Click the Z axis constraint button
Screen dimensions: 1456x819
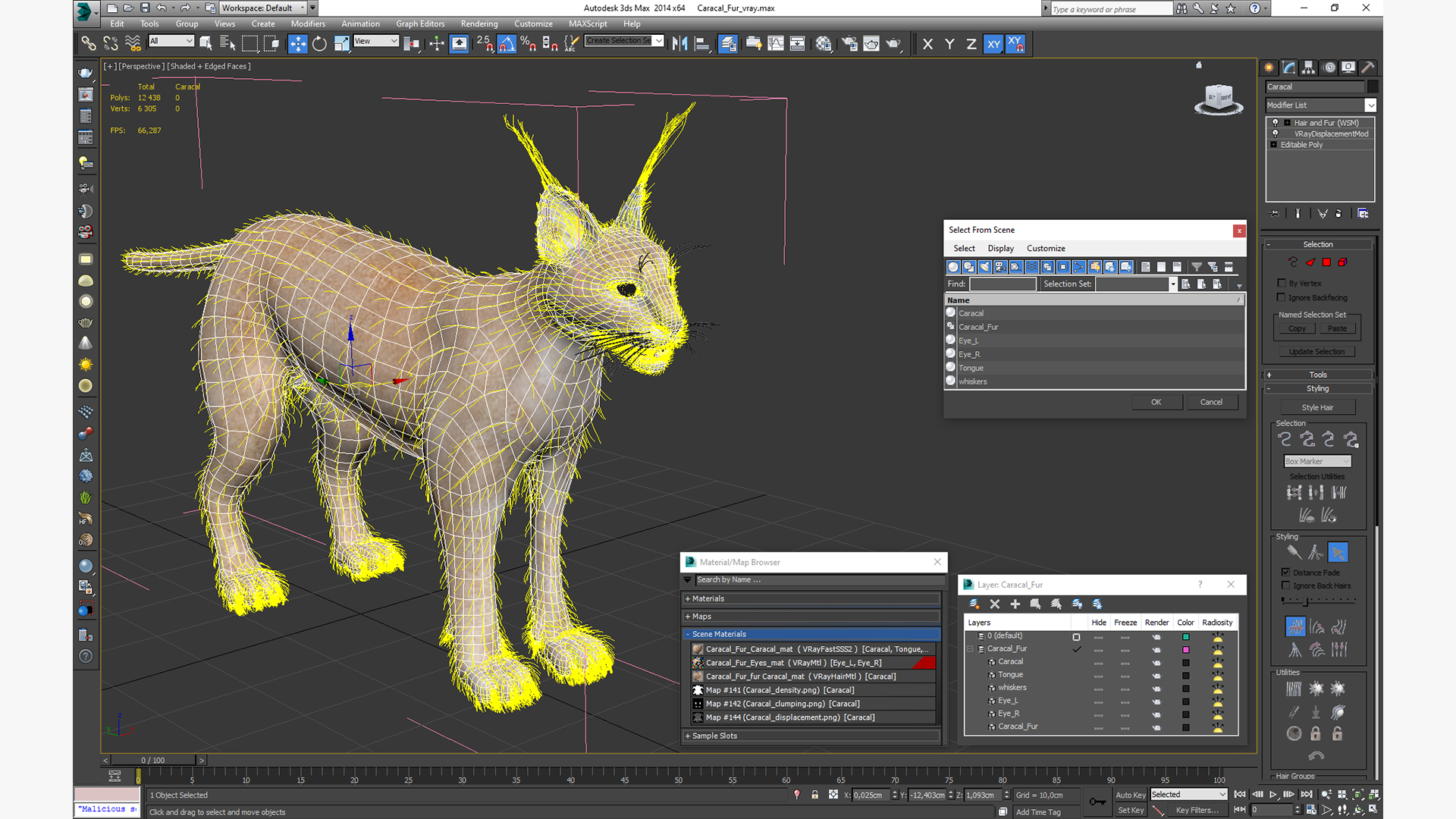tap(971, 44)
